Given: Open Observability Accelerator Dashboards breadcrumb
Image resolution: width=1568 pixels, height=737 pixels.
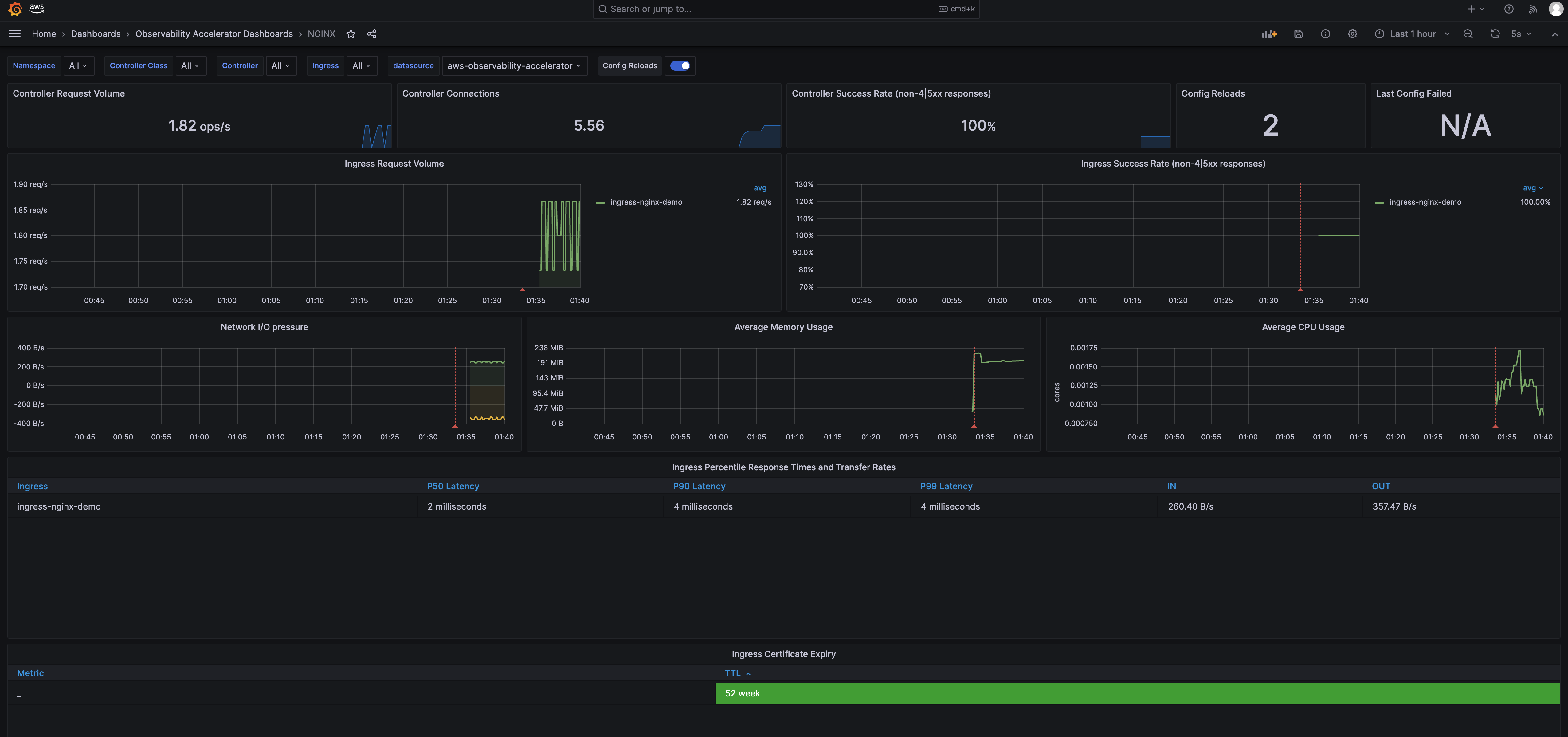Looking at the screenshot, I should click(x=214, y=34).
